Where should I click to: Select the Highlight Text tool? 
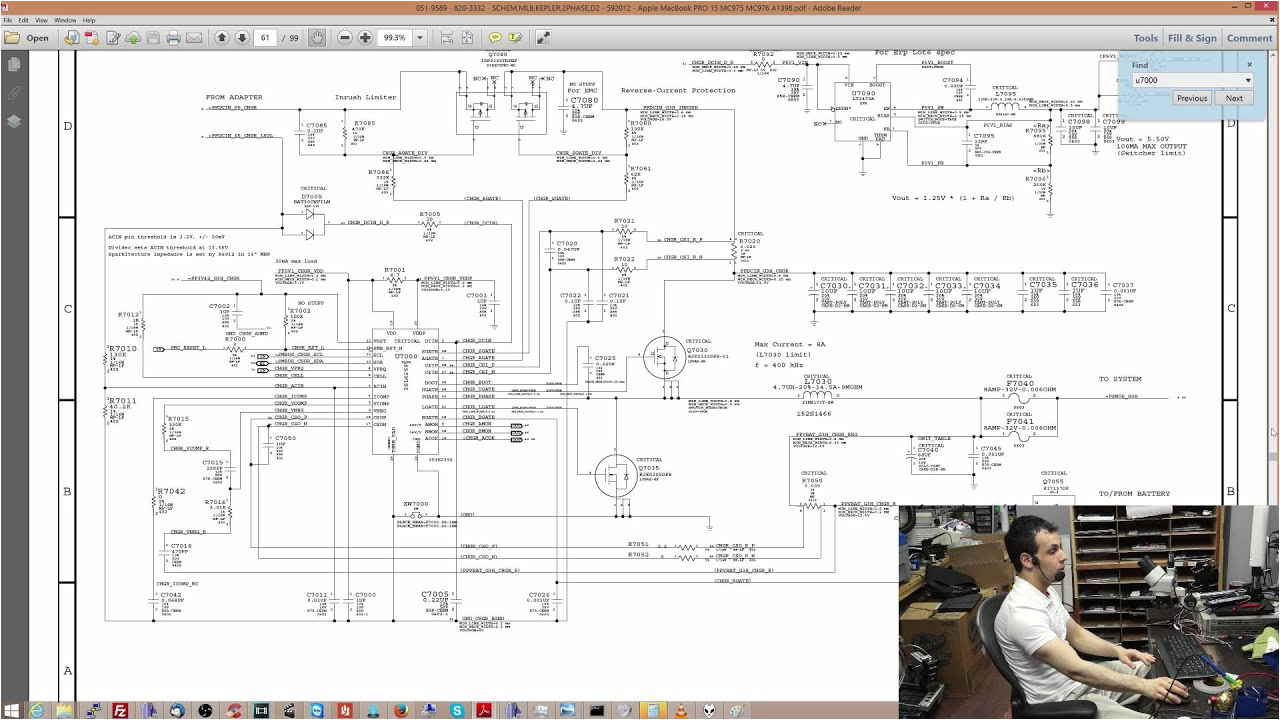518,38
